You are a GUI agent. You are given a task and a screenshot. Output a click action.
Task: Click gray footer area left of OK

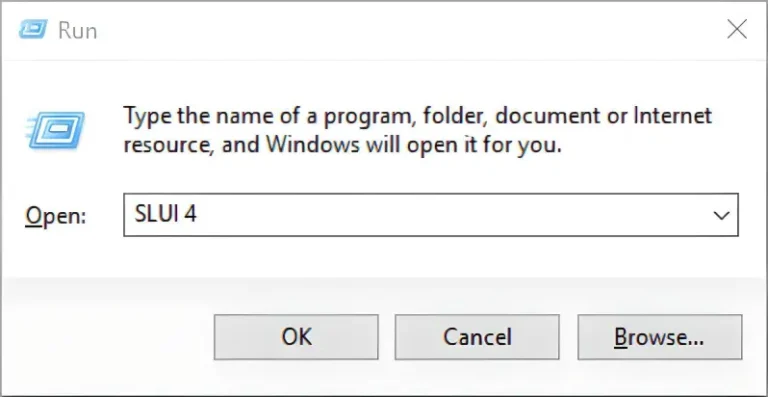tap(108, 337)
